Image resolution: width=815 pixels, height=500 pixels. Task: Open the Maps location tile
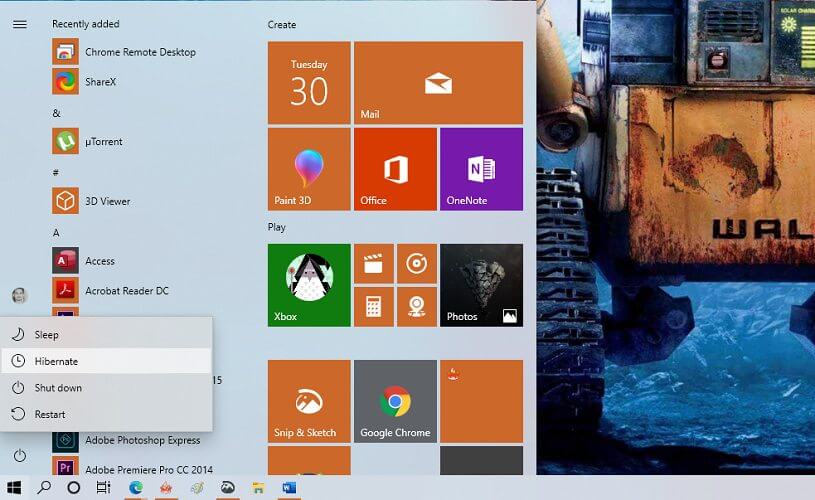417,307
